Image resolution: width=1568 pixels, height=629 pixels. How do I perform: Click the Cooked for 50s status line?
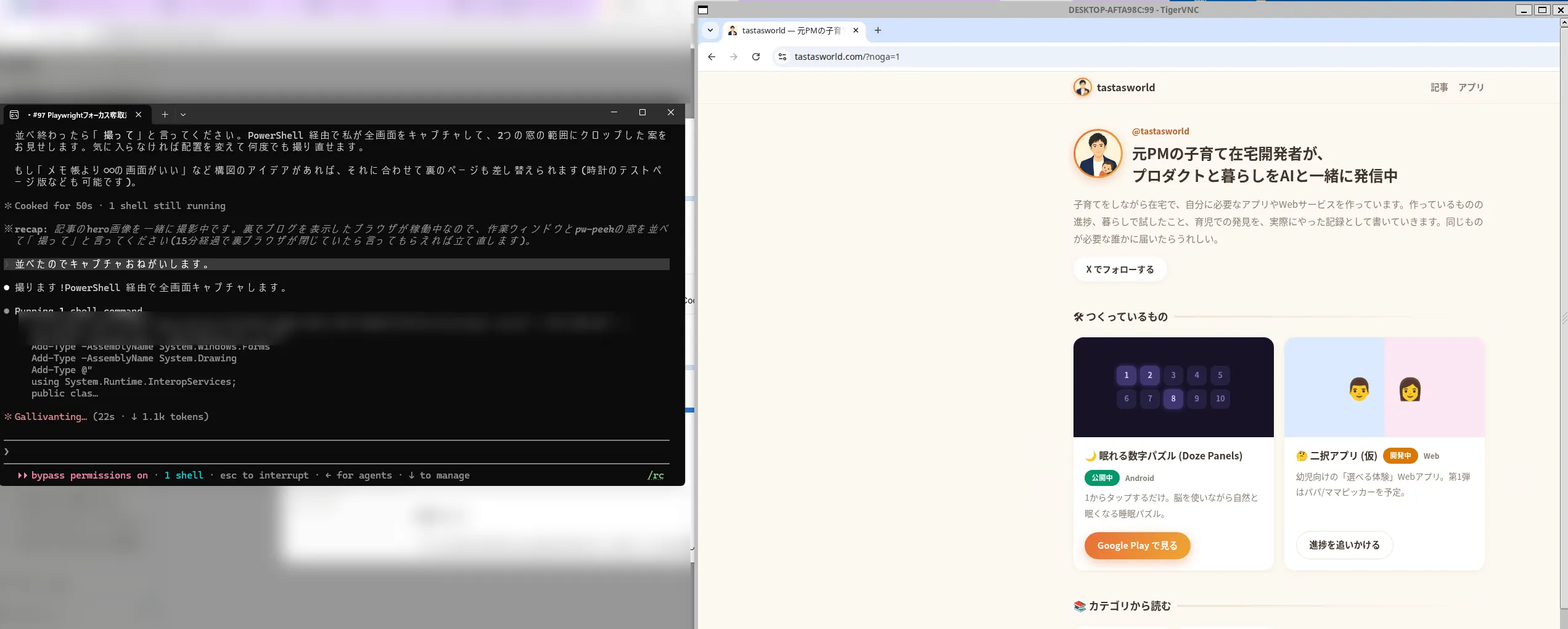[115, 206]
